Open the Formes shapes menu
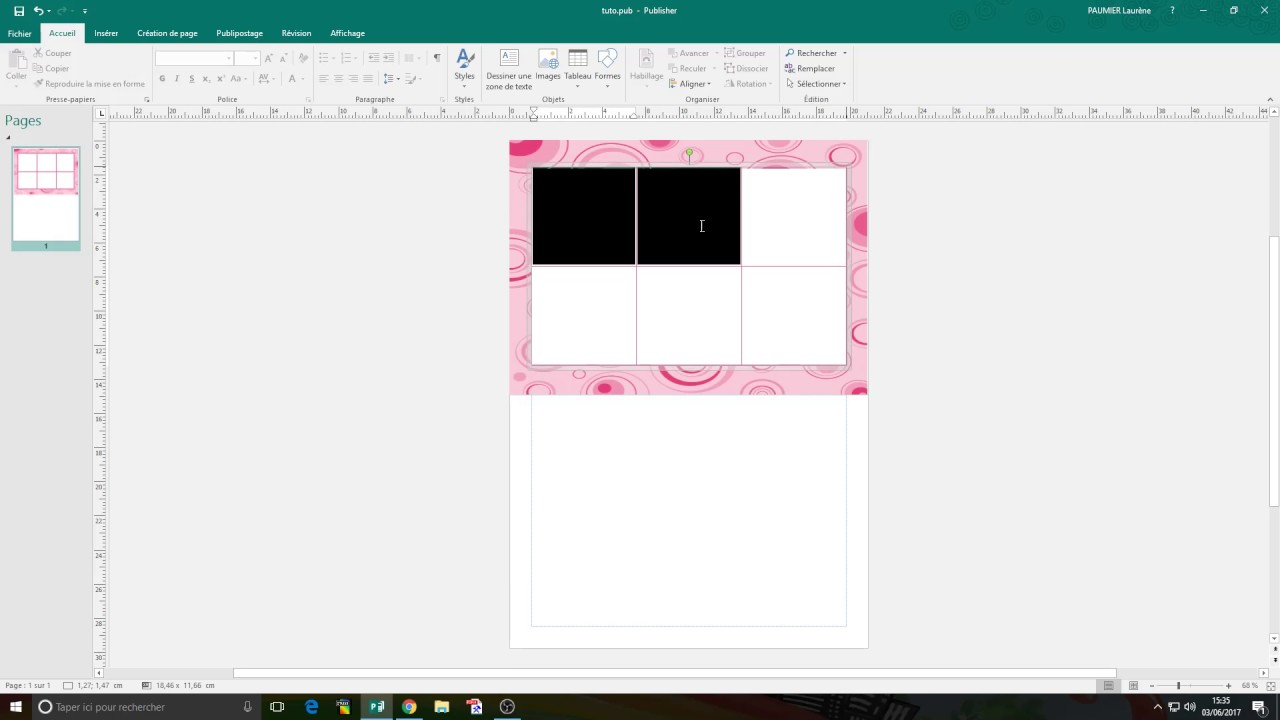This screenshot has height=720, width=1280. pyautogui.click(x=607, y=69)
